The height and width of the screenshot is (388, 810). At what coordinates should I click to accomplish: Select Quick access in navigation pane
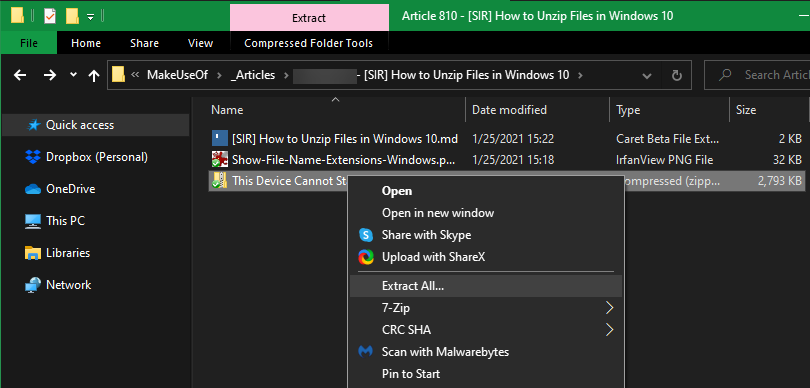96,125
